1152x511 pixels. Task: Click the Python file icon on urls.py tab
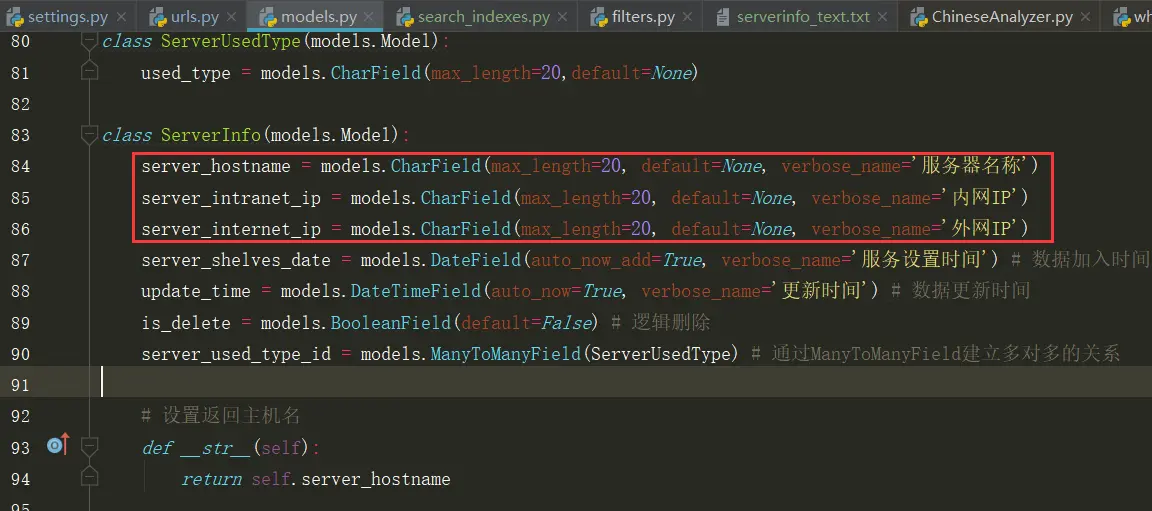[157, 16]
